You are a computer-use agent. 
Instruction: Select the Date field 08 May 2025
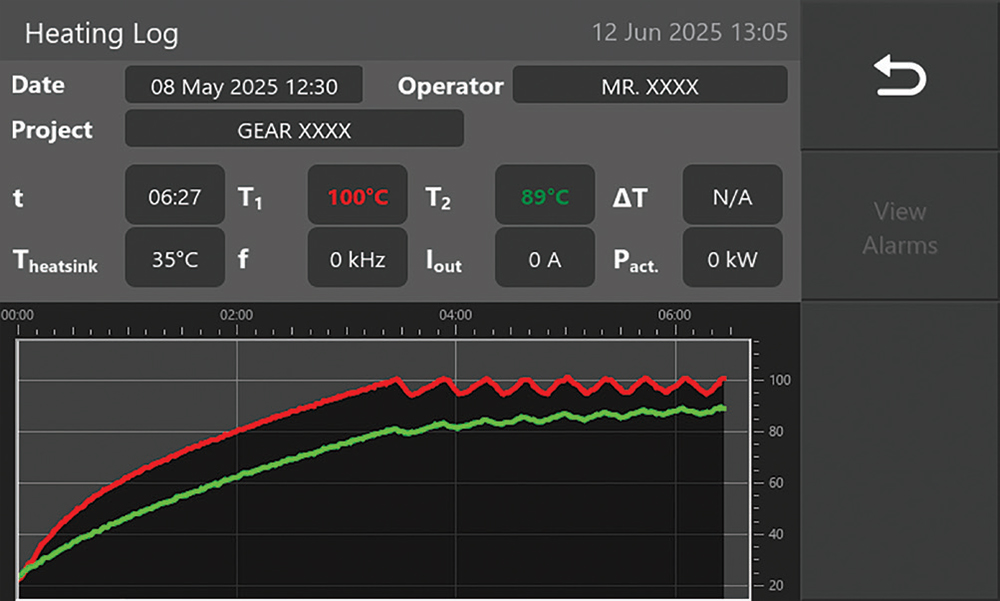(243, 86)
